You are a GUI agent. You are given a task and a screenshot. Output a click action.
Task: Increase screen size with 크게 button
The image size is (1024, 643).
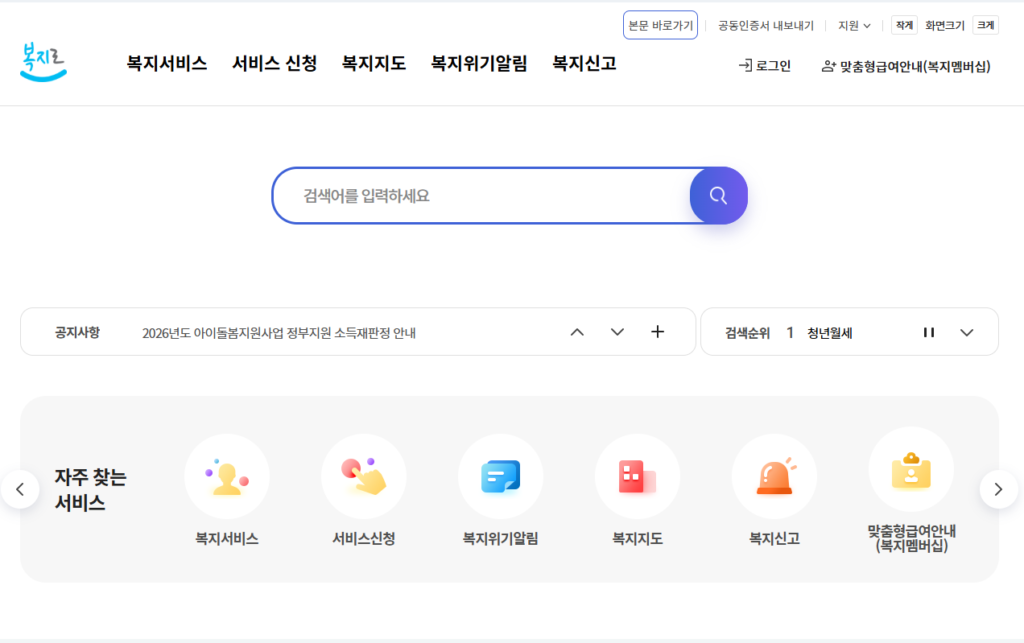pos(985,25)
